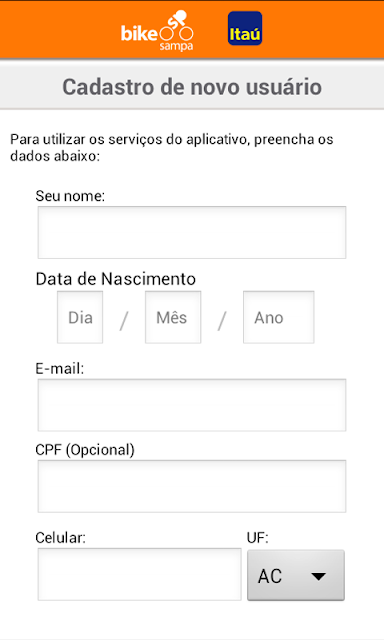Image resolution: width=384 pixels, height=640 pixels.
Task: Tap the Bike Sampa logo
Action: [x=157, y=31]
